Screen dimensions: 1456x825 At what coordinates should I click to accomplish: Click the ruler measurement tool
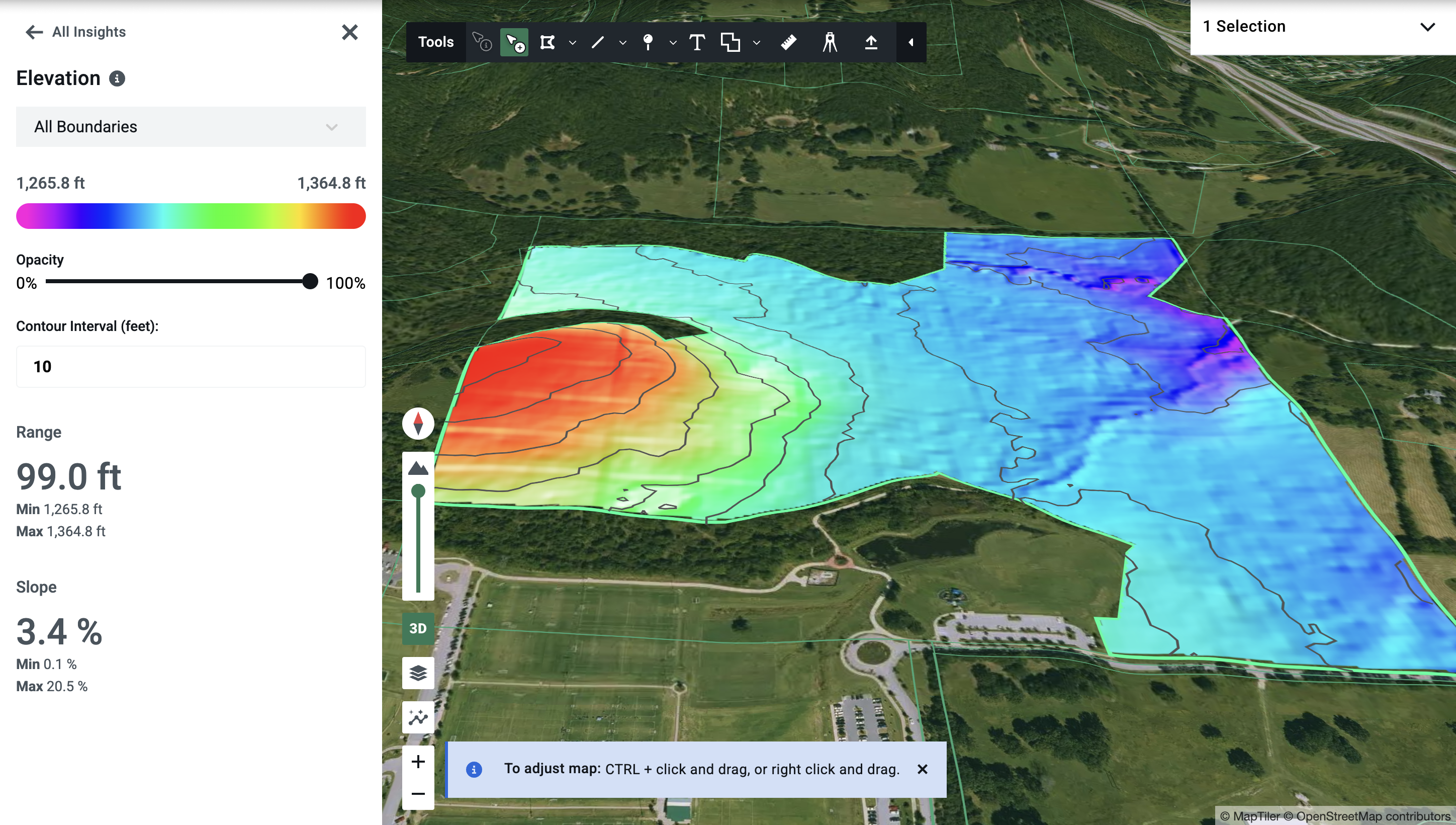pyautogui.click(x=788, y=42)
